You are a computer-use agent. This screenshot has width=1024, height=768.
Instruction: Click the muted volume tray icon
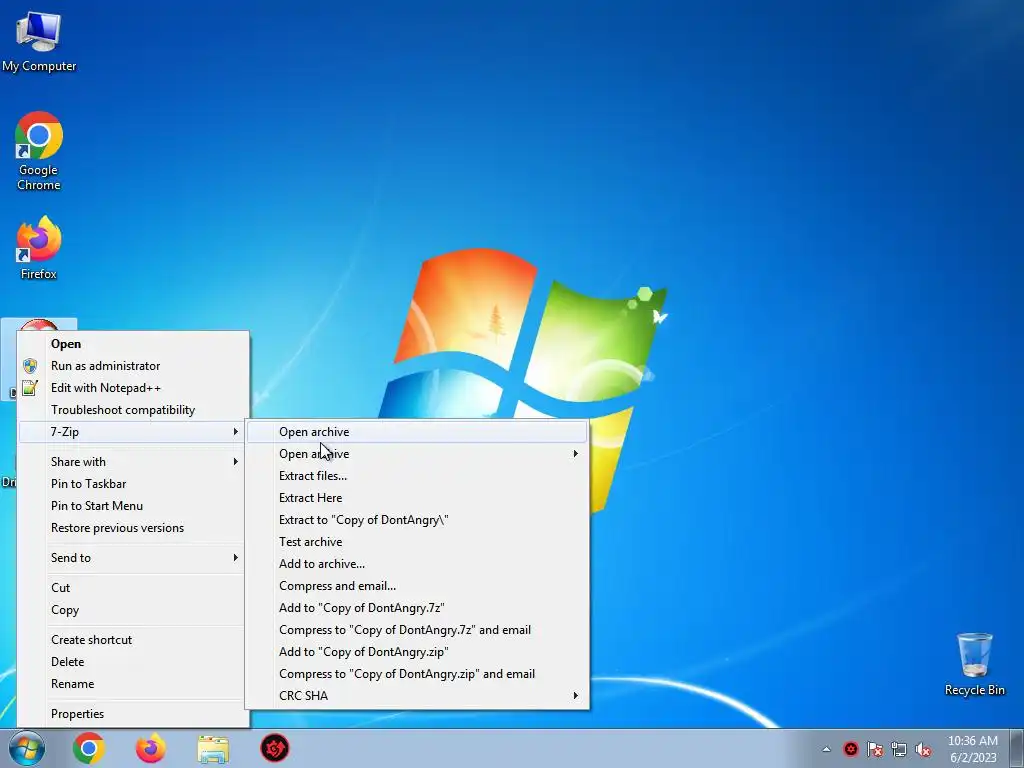click(923, 749)
